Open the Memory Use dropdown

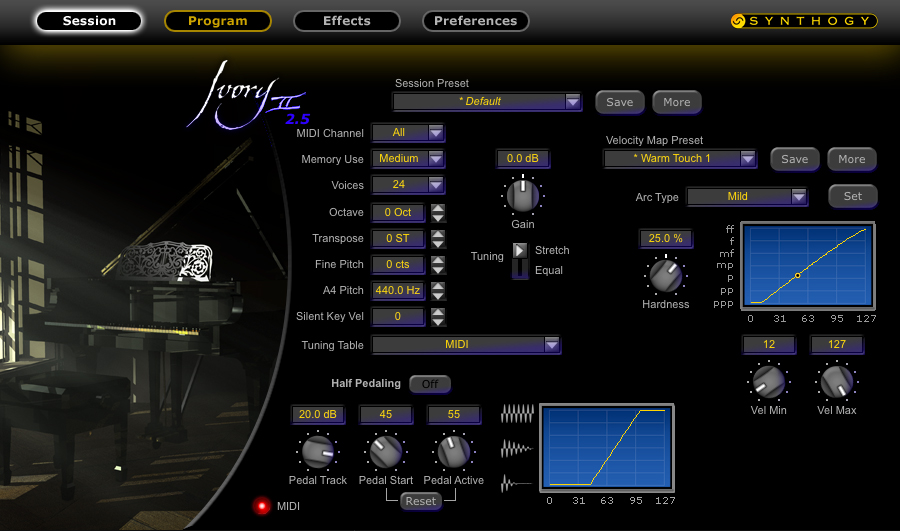pyautogui.click(x=408, y=158)
